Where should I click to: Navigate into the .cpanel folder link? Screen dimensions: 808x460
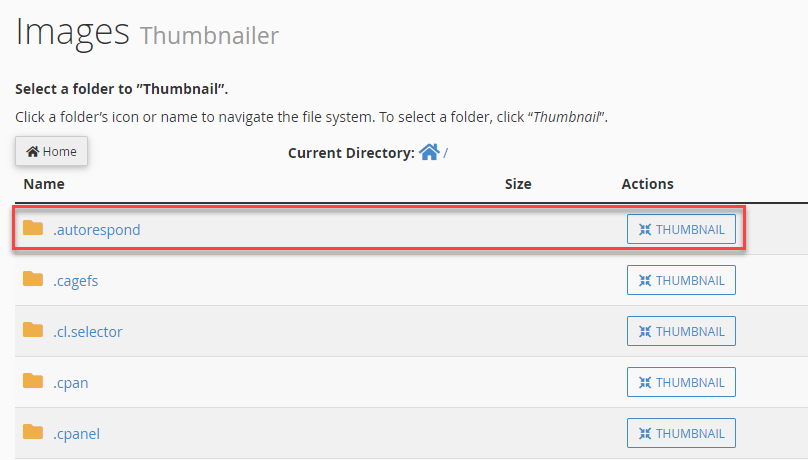(76, 434)
